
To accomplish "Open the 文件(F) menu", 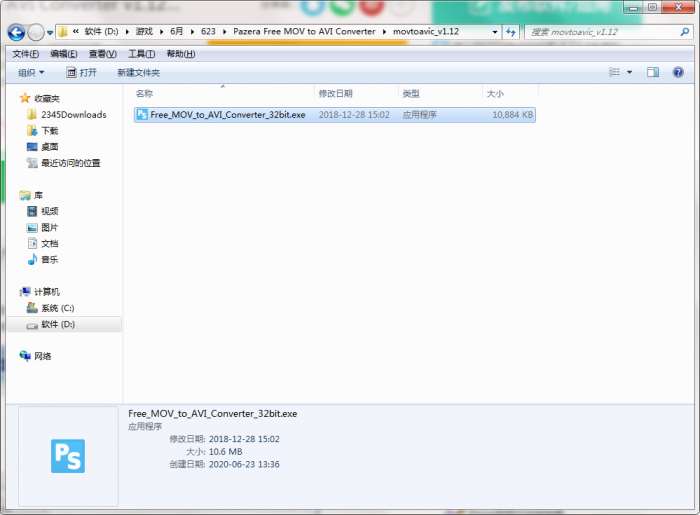I will coord(25,54).
